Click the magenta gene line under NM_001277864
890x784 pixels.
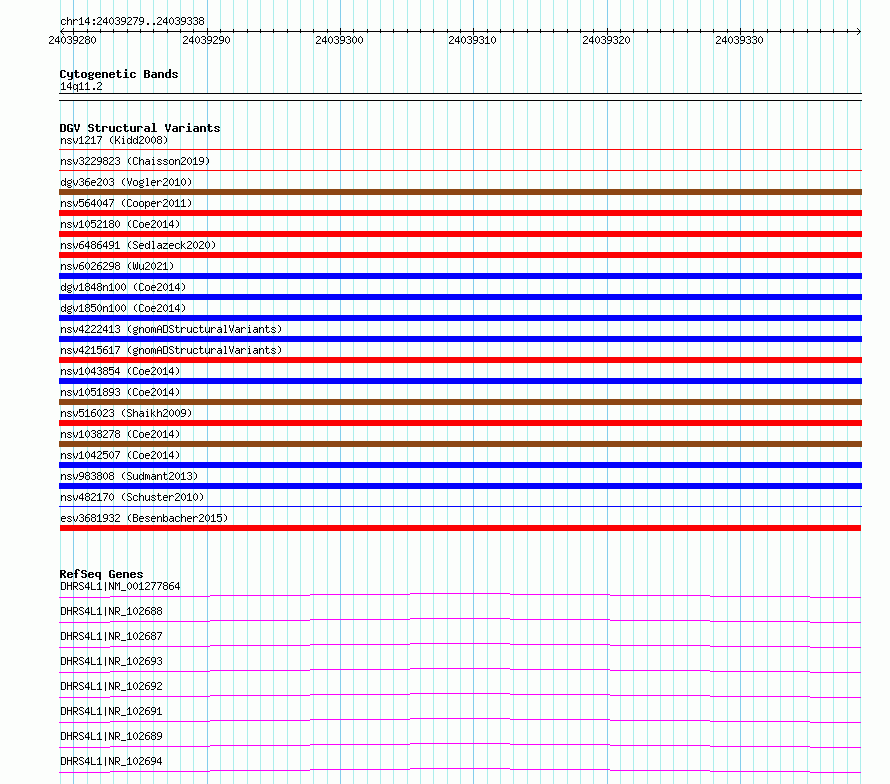click(460, 595)
